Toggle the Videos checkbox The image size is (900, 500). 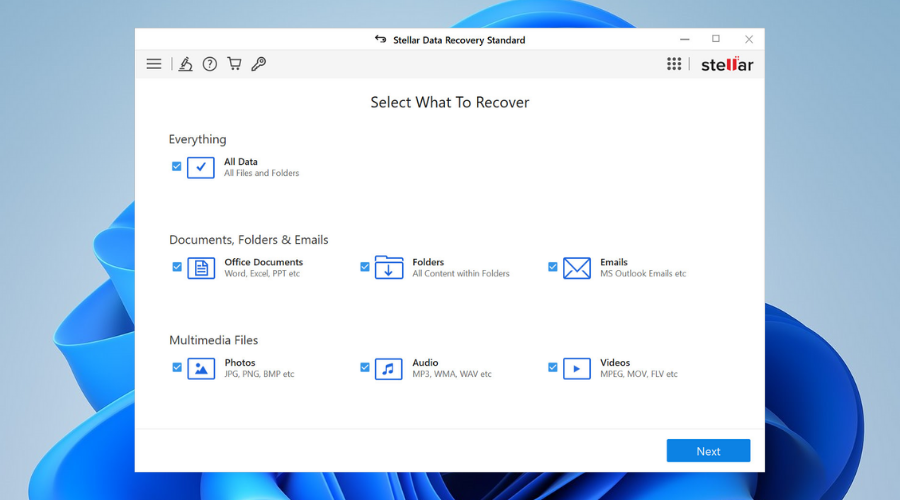553,367
